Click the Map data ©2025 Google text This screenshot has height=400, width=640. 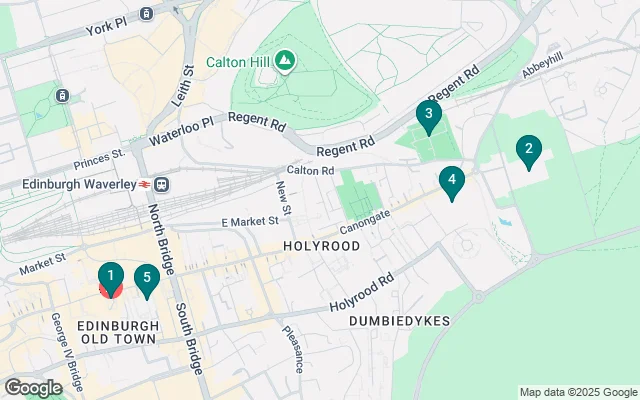[x=579, y=393]
